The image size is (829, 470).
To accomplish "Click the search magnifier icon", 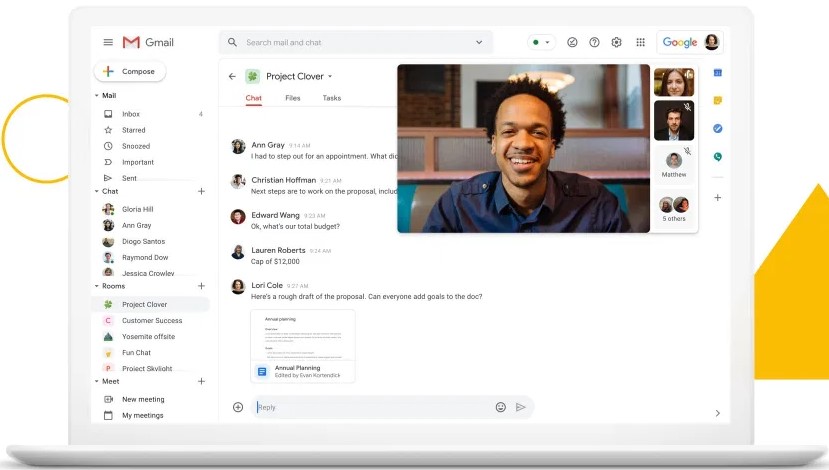I will click(x=232, y=42).
